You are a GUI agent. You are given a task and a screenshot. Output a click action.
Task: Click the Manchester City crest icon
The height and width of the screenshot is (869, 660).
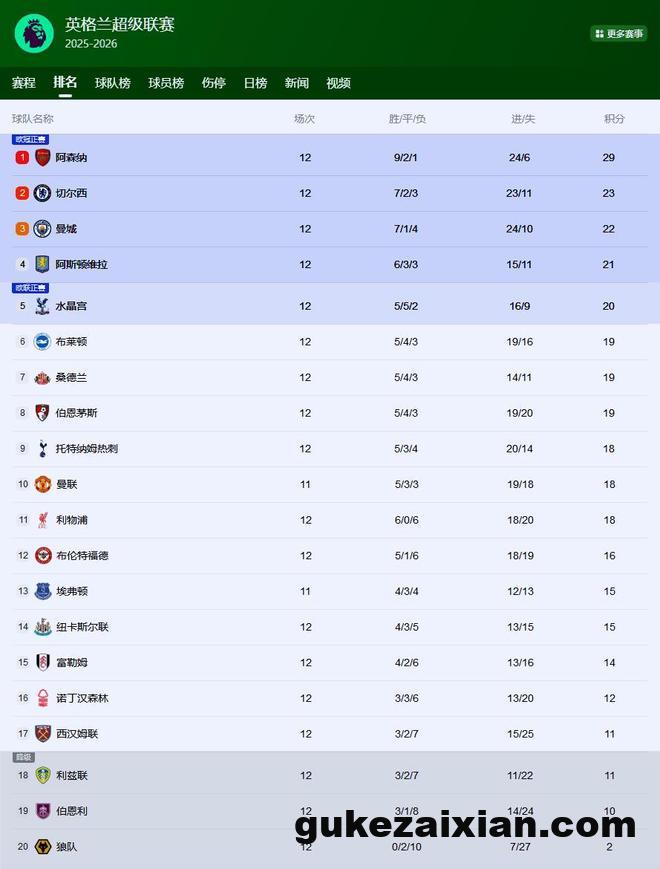coord(42,229)
